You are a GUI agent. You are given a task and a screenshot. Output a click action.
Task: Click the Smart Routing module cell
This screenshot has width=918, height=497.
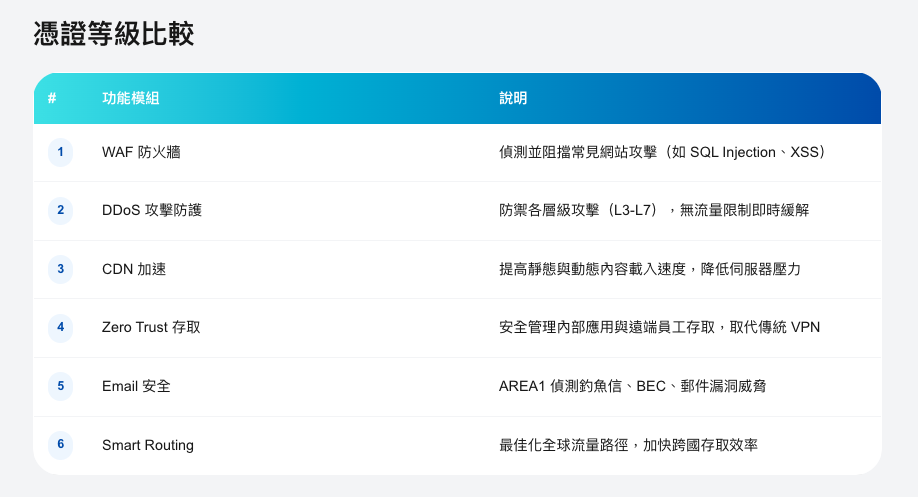[148, 445]
